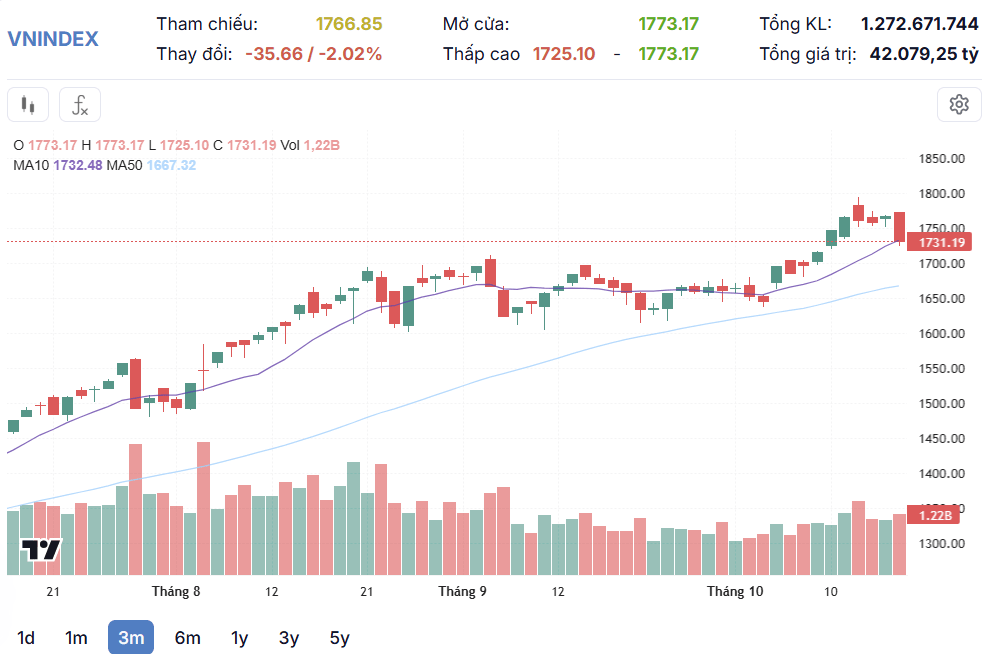This screenshot has width=989, height=654.
Task: Click the VNINDEX symbol title
Action: click(x=53, y=39)
